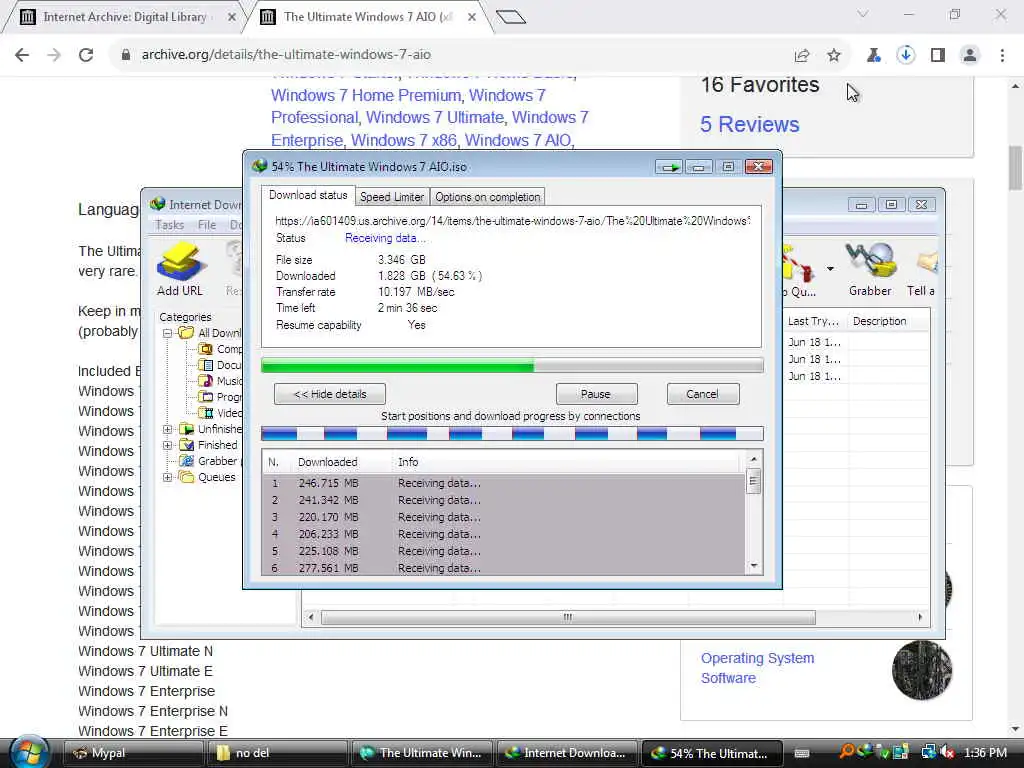
Task: Open the queue dropdown arrow in IDM toolbar
Action: pyautogui.click(x=830, y=268)
